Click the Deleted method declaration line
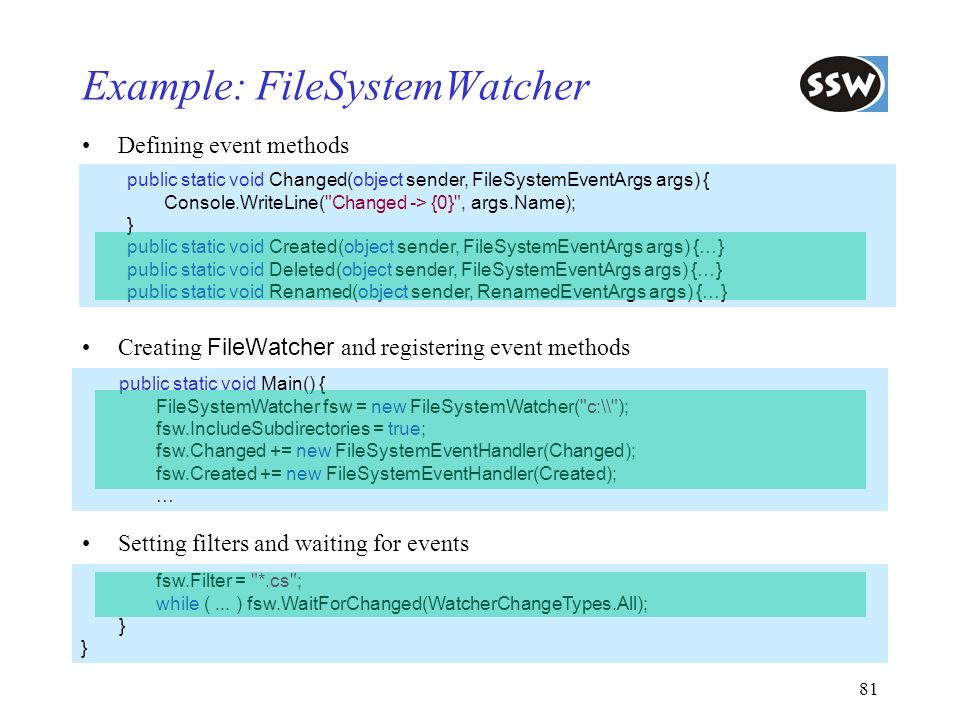 pos(424,269)
